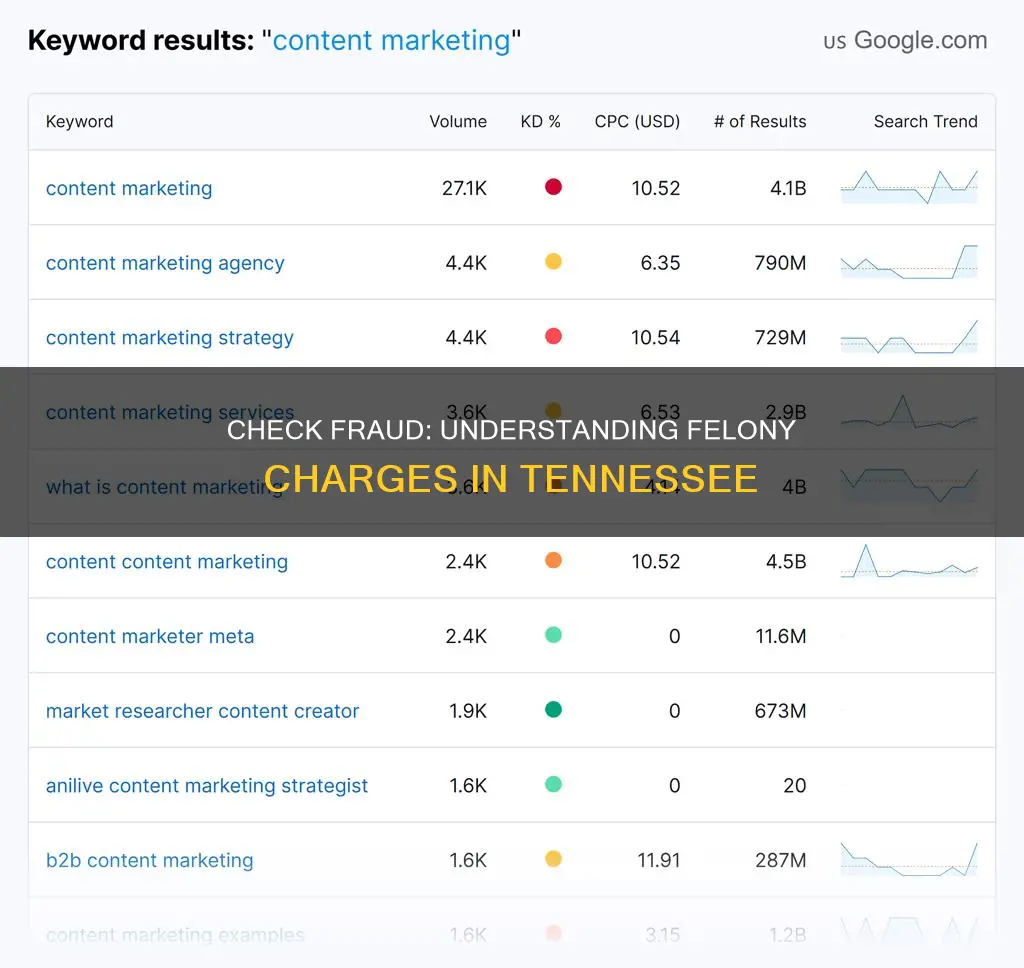The image size is (1024, 968).
Task: Open 'content marketing strategy' keyword
Action: [170, 338]
